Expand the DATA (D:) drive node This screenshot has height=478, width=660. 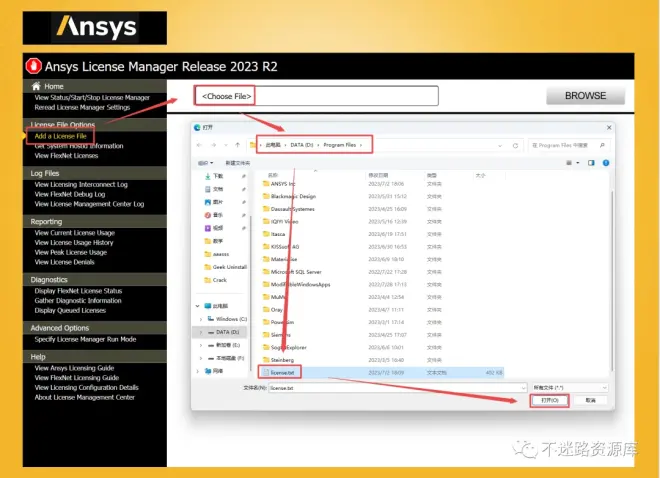click(201, 332)
